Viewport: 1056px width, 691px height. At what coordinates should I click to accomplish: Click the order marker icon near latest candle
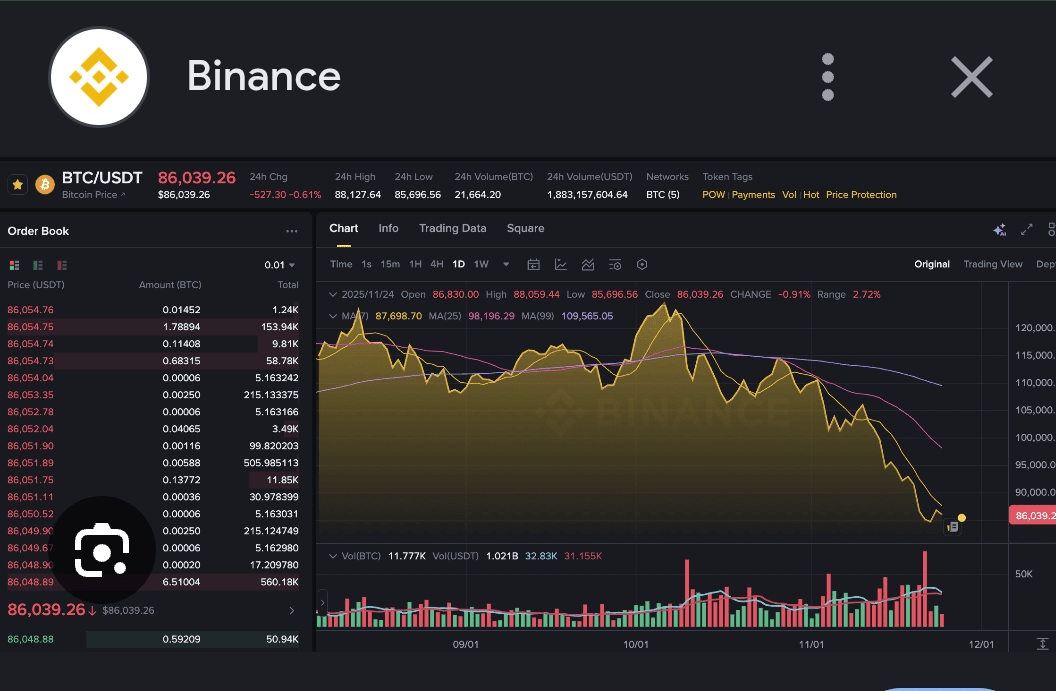[x=952, y=527]
